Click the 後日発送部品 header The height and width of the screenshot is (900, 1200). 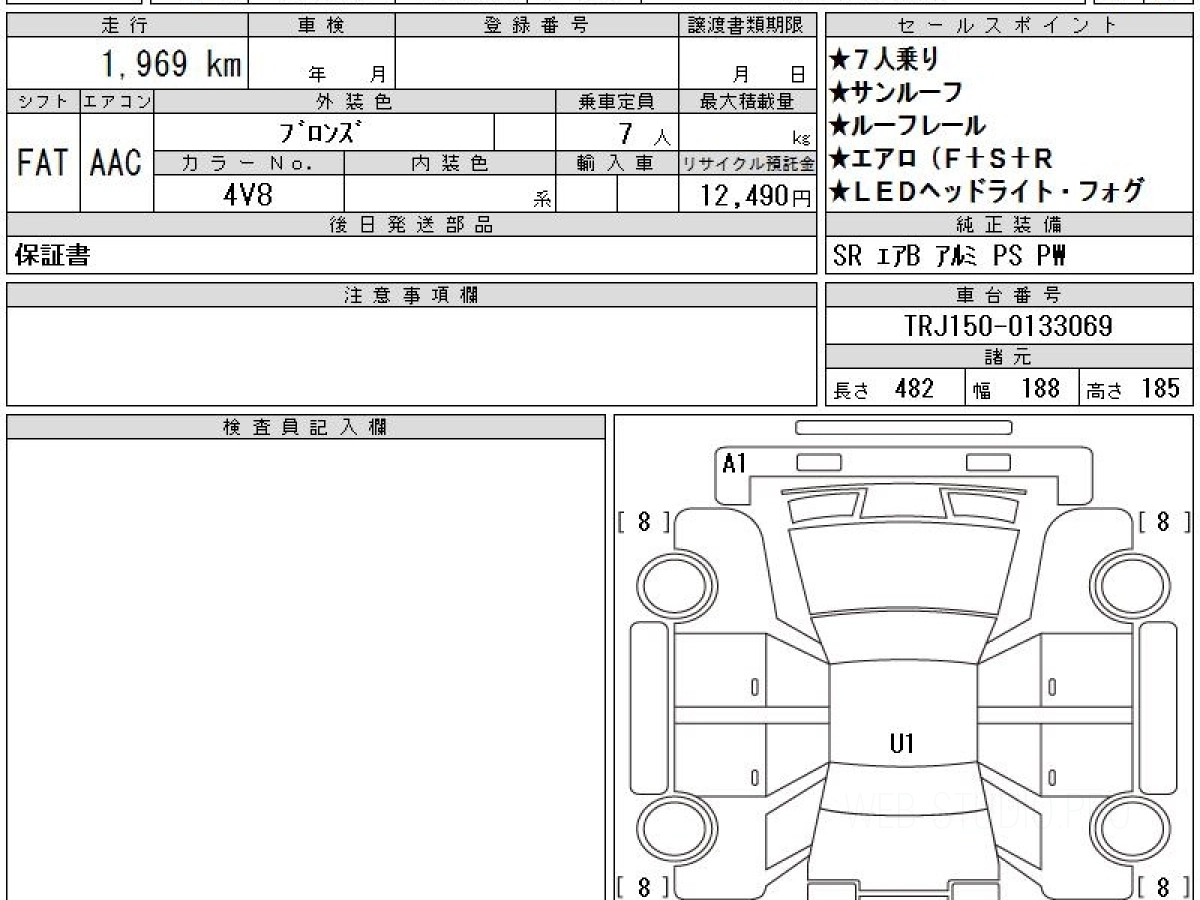tap(412, 225)
